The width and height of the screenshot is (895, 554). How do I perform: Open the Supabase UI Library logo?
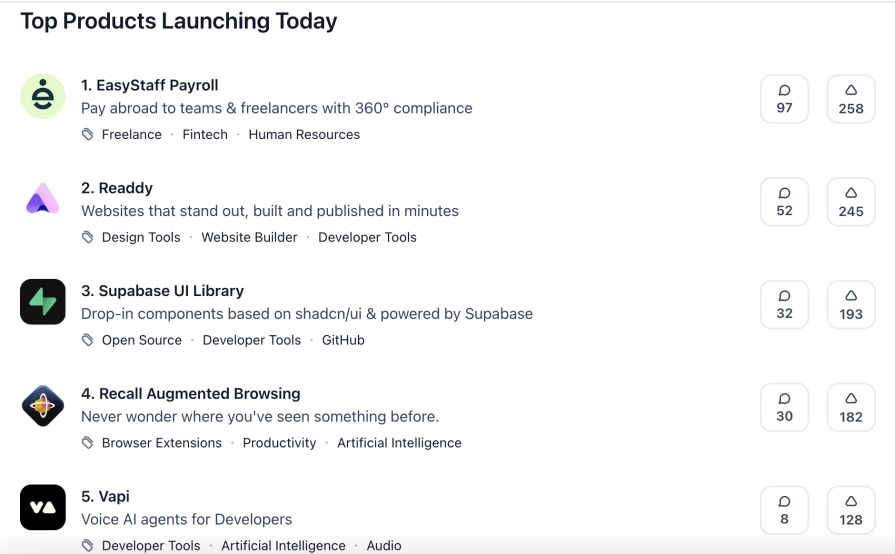[43, 302]
